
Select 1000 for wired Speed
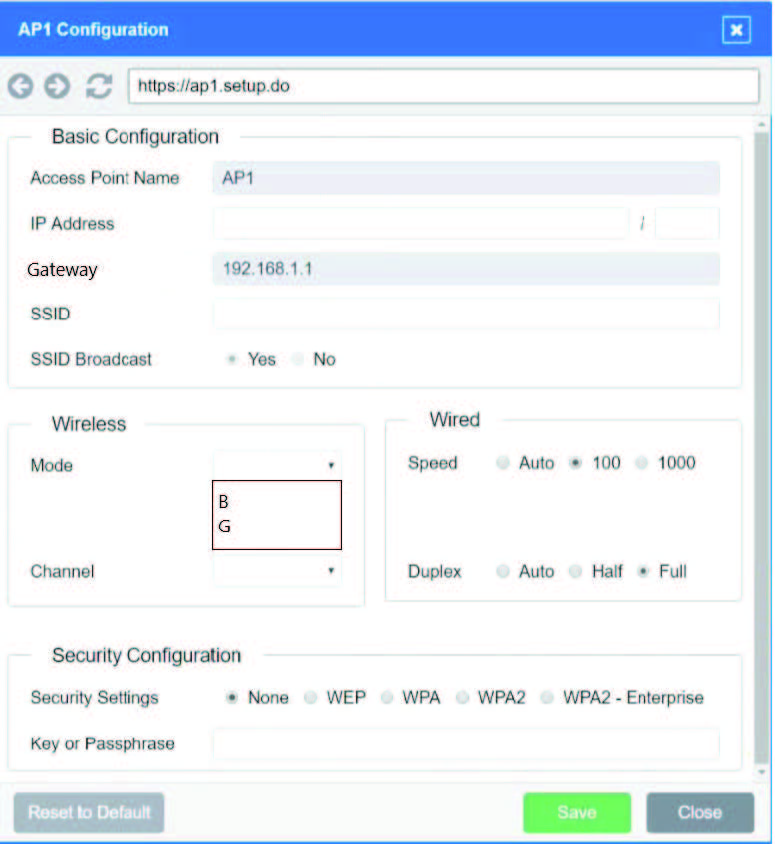pos(641,463)
